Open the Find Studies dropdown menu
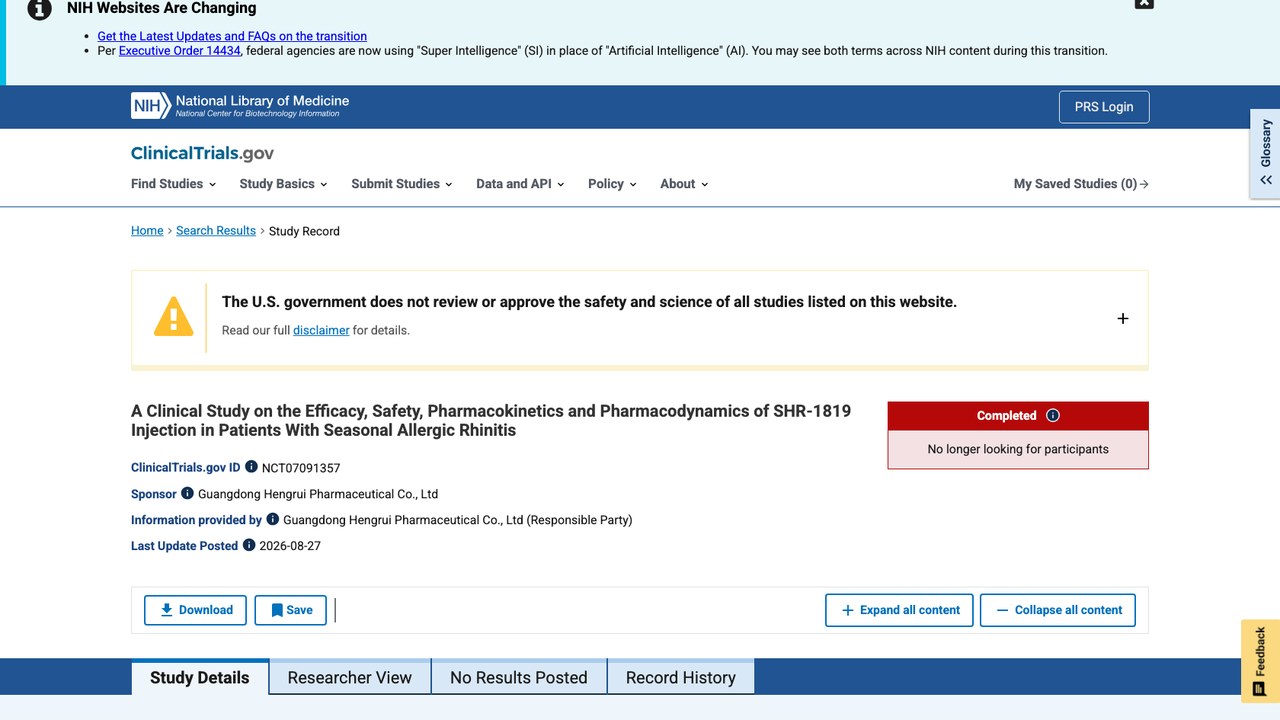This screenshot has width=1280, height=720. click(x=173, y=184)
